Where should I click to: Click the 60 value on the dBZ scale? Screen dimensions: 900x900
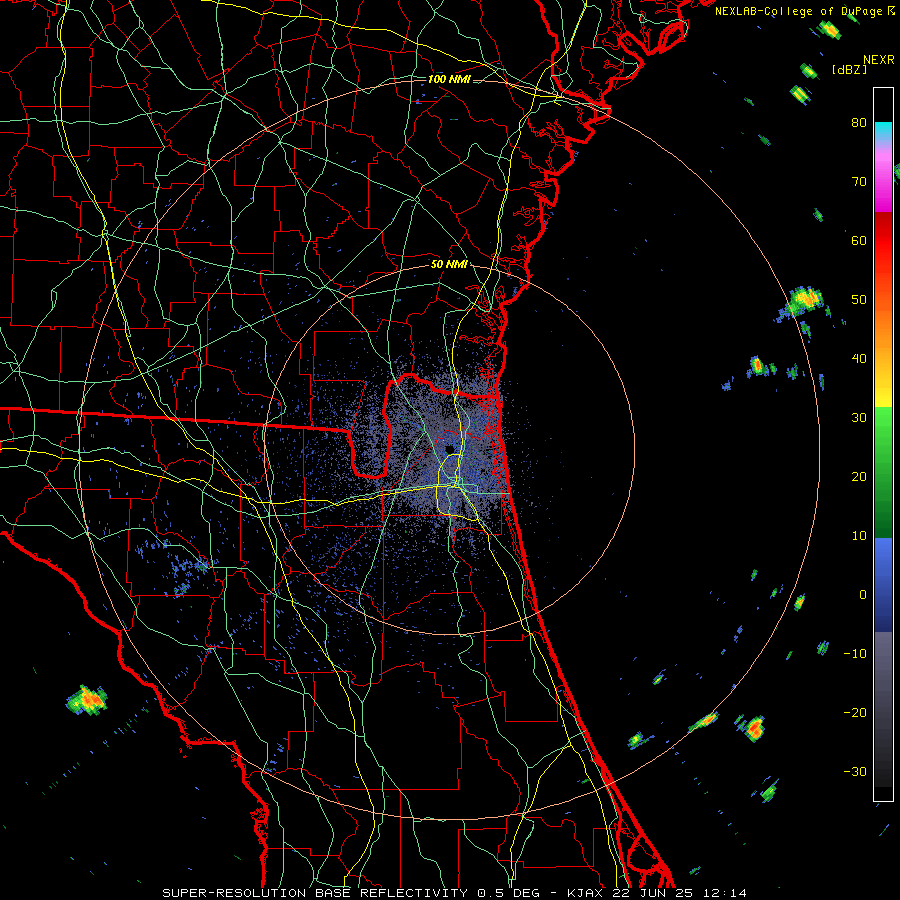[x=859, y=240]
